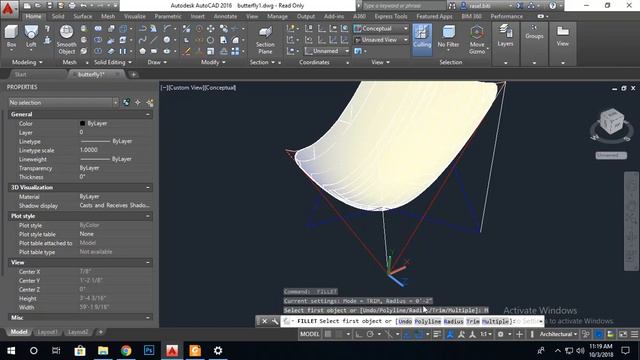Expand the Draw panel
The height and width of the screenshot is (360, 640).
[x=157, y=62]
